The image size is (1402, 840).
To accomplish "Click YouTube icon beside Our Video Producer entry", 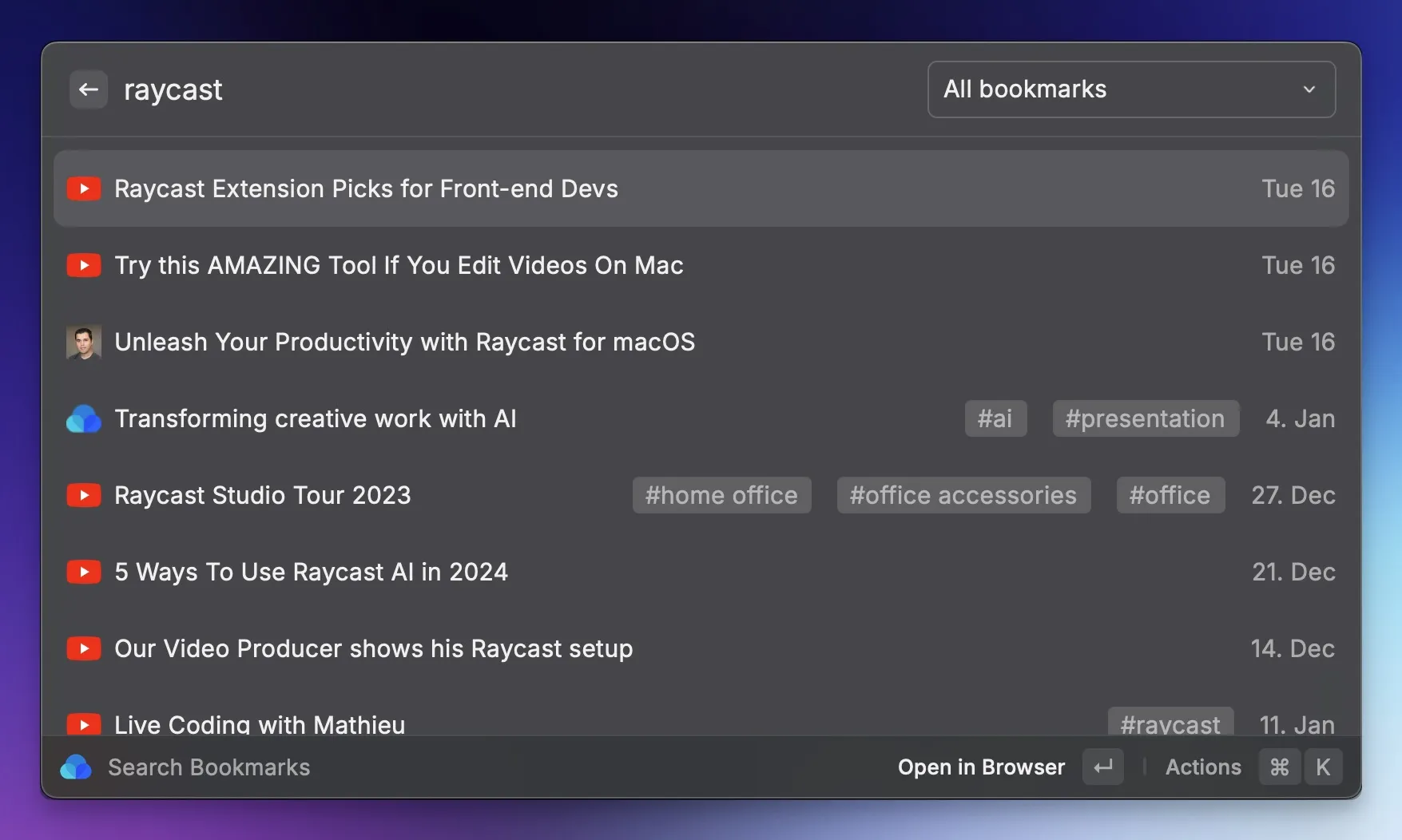I will click(84, 648).
